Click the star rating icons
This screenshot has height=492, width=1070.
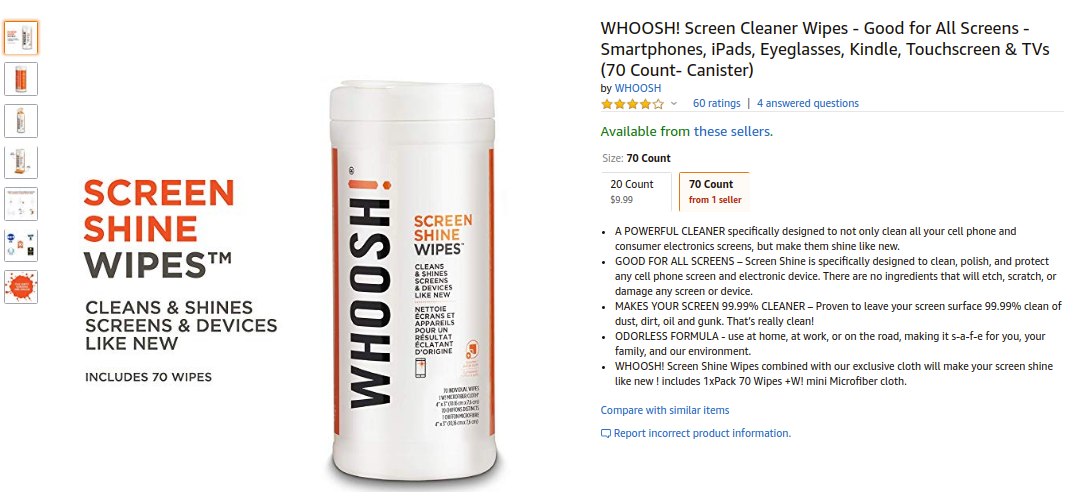point(632,104)
